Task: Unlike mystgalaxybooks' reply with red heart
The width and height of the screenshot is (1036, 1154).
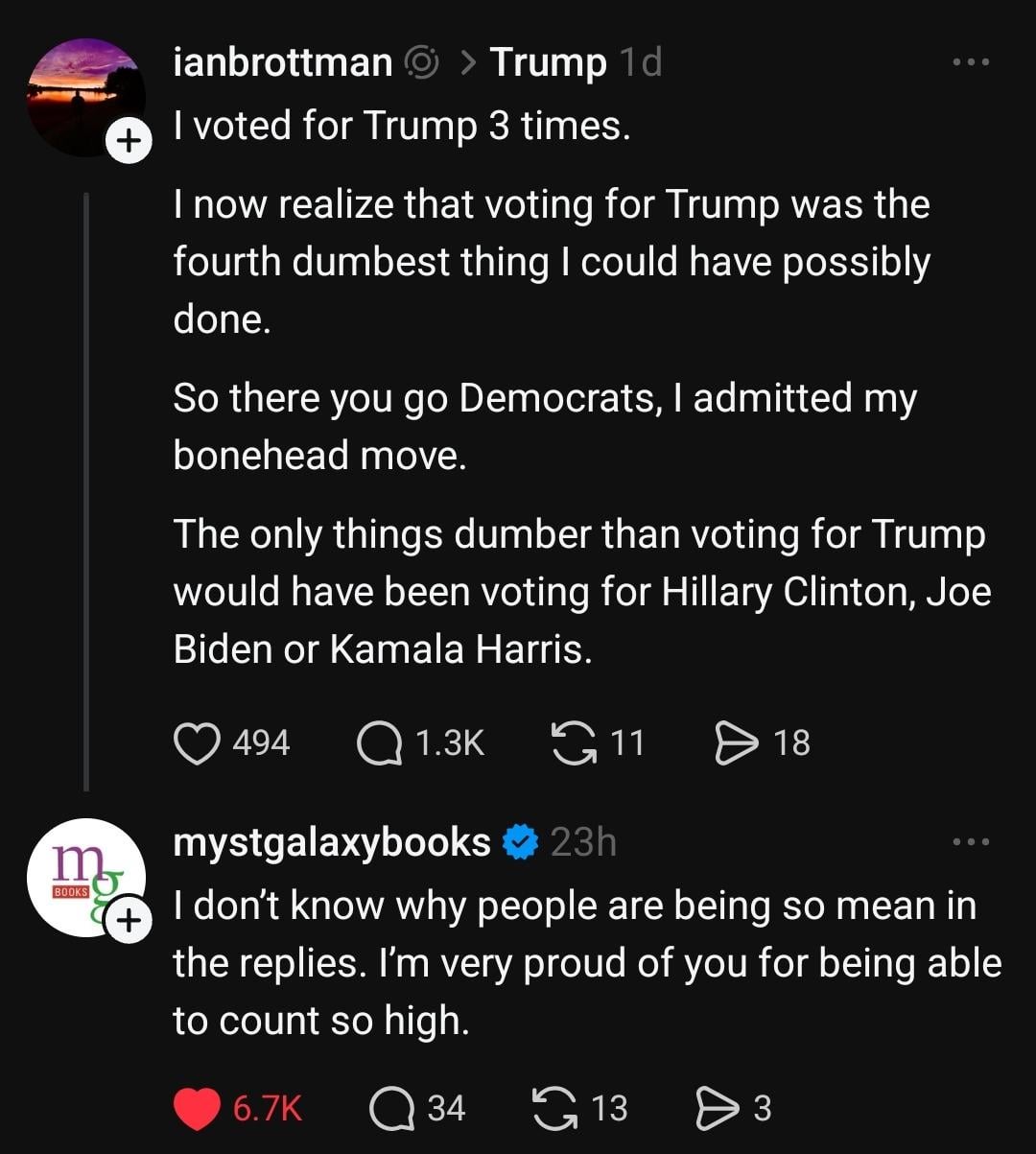Action: (x=197, y=1109)
